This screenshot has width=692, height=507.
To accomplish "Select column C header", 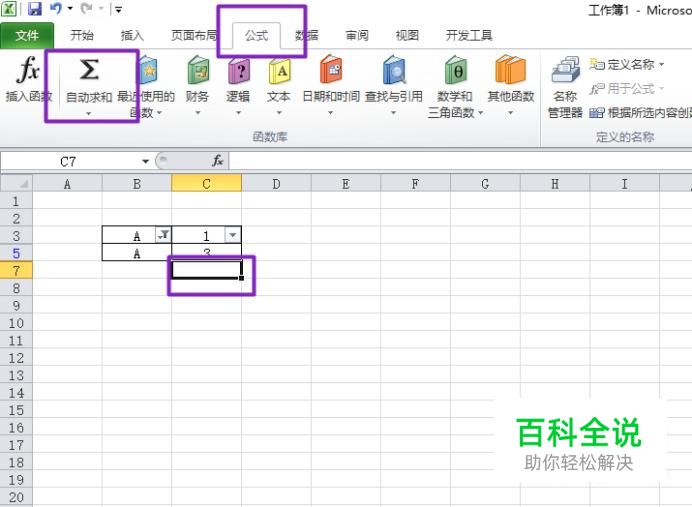I will coord(207,184).
